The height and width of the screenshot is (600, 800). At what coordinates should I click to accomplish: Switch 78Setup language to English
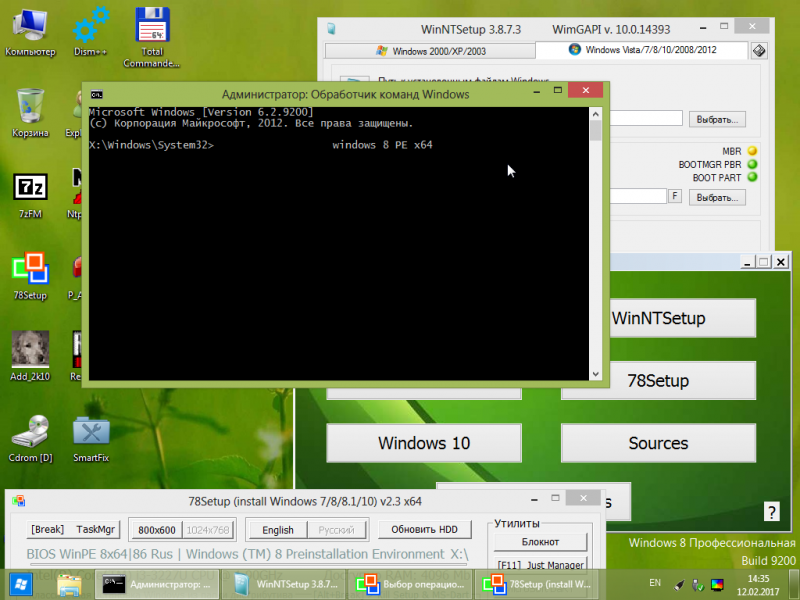coord(278,530)
